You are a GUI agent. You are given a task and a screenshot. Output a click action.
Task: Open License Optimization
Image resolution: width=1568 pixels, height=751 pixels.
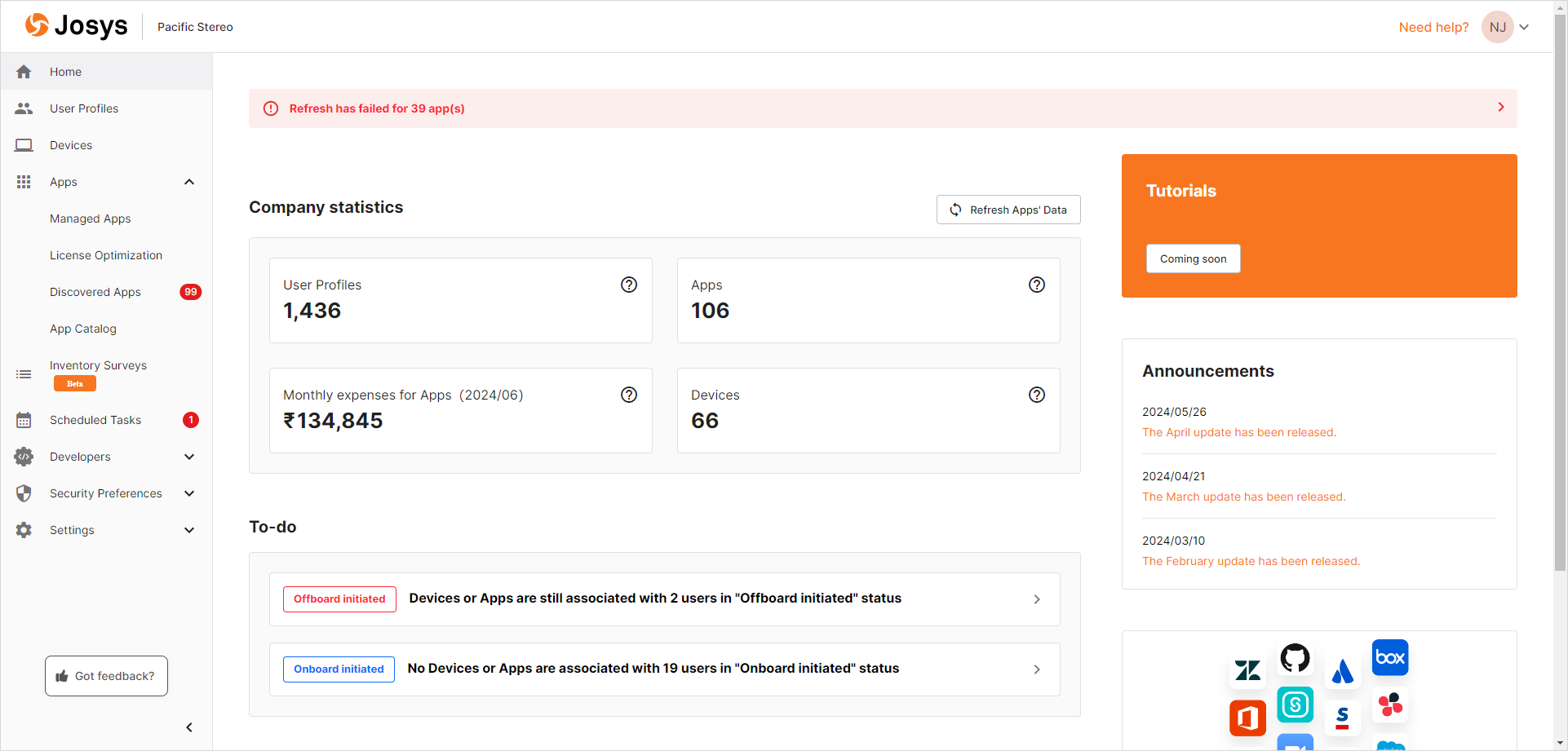[x=106, y=255]
